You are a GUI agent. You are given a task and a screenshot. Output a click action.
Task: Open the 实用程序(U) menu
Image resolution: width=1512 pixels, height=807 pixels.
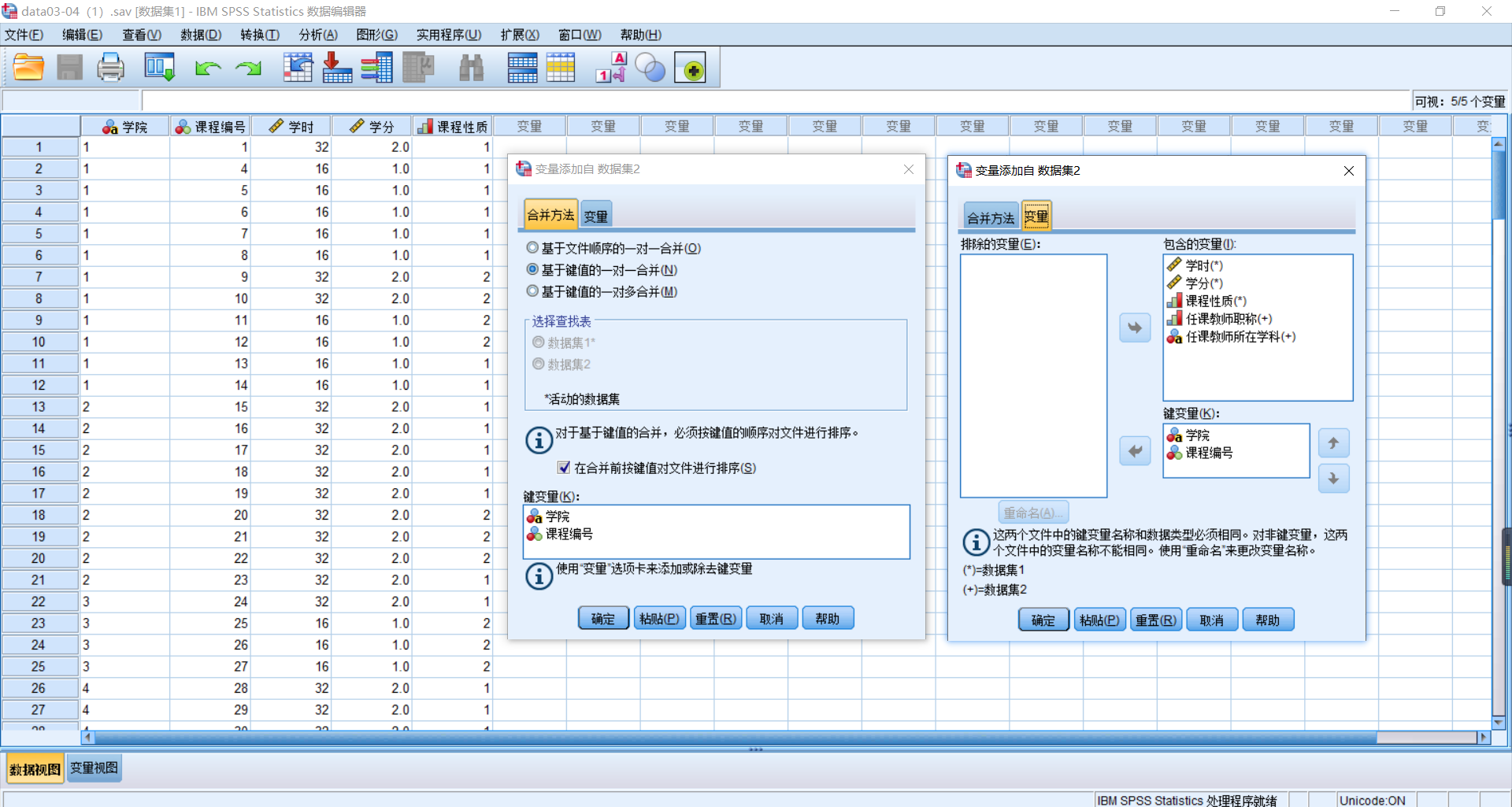[449, 35]
